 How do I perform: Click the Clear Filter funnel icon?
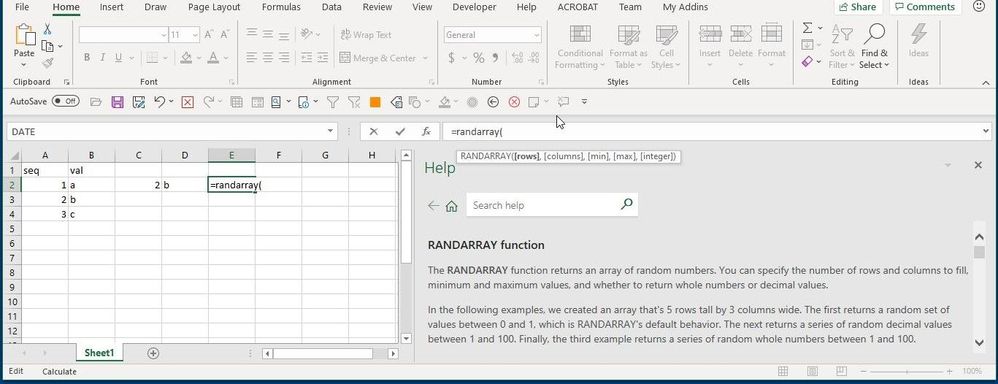[354, 101]
